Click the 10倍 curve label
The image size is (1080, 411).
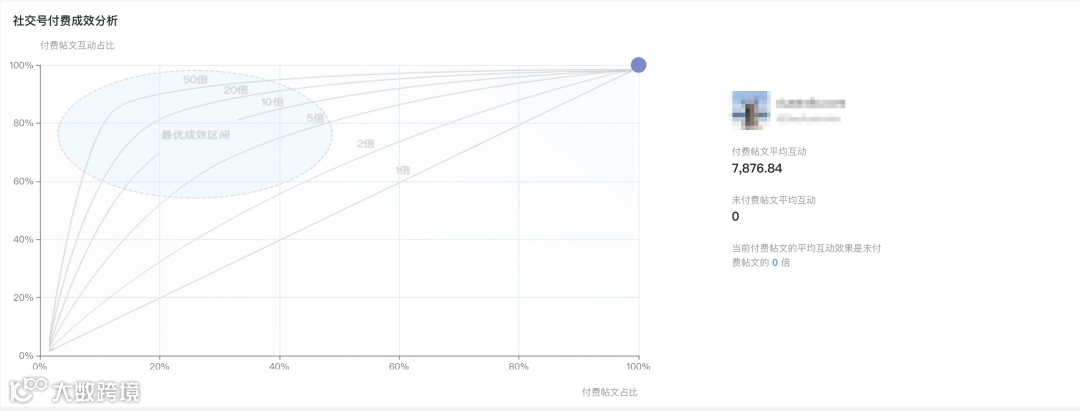click(272, 102)
